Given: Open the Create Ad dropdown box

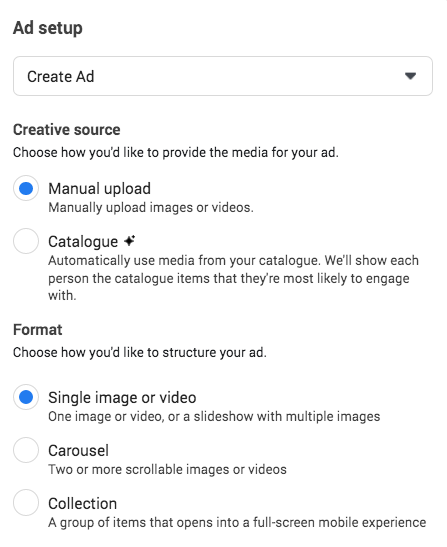Looking at the screenshot, I should tap(223, 76).
